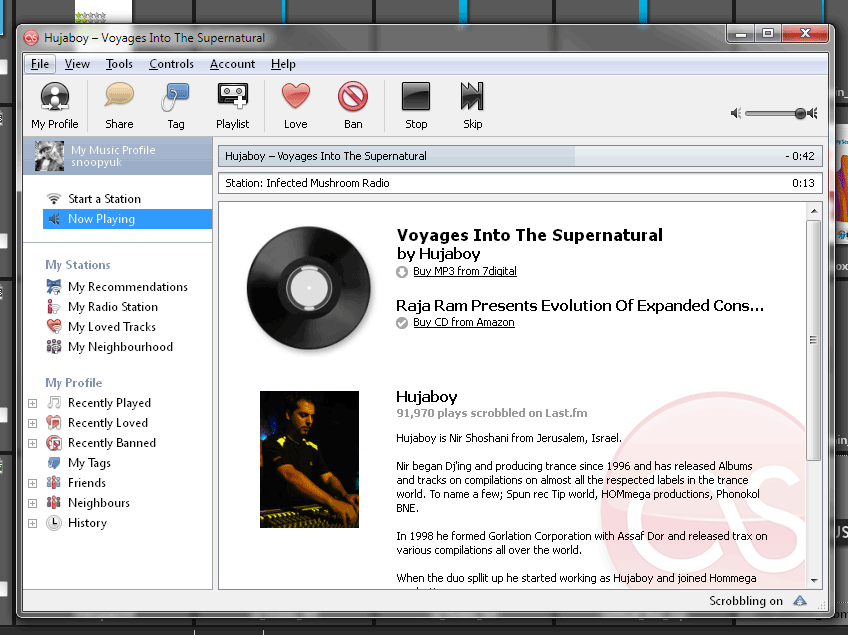Click the Station: Infected Mushroom Radio bar
848x635 pixels.
(x=520, y=183)
